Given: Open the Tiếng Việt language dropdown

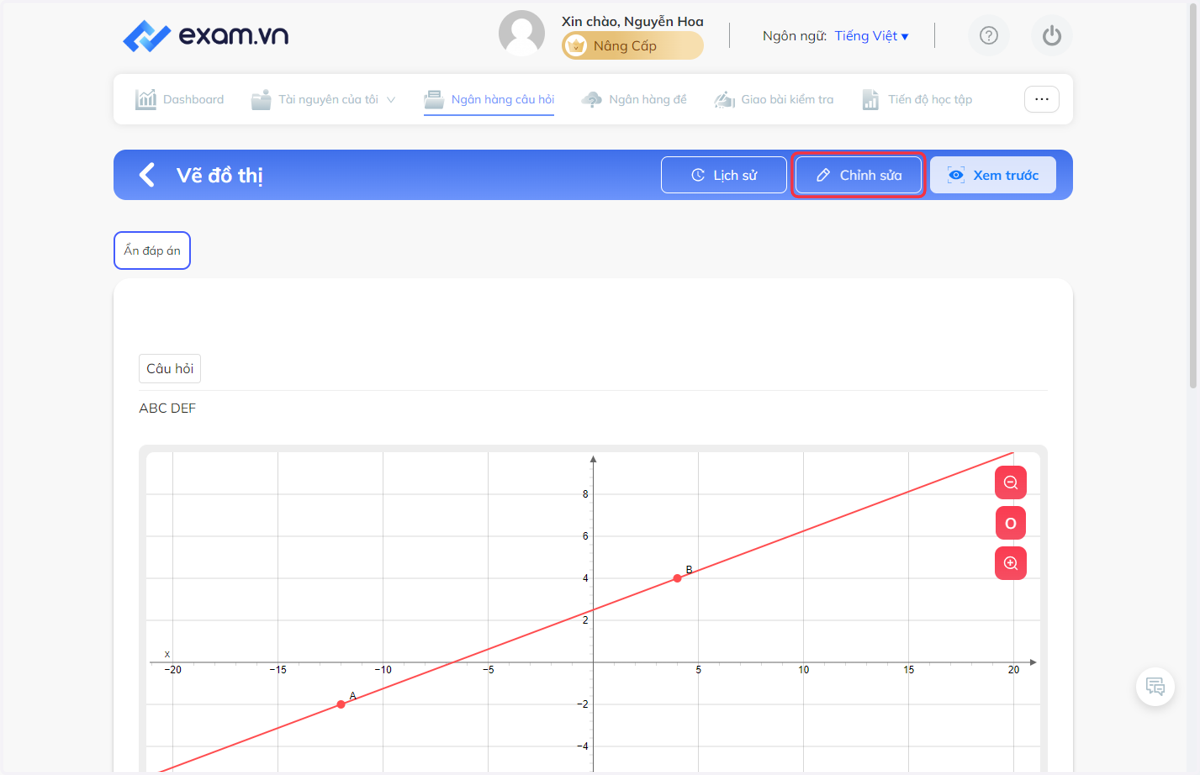Looking at the screenshot, I should (x=872, y=36).
